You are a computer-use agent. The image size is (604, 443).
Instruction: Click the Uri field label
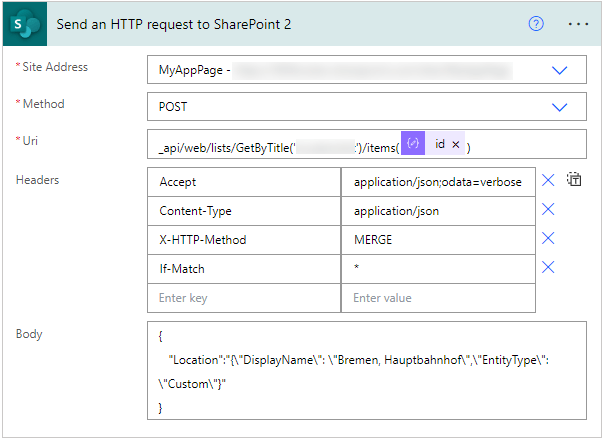tap(30, 141)
